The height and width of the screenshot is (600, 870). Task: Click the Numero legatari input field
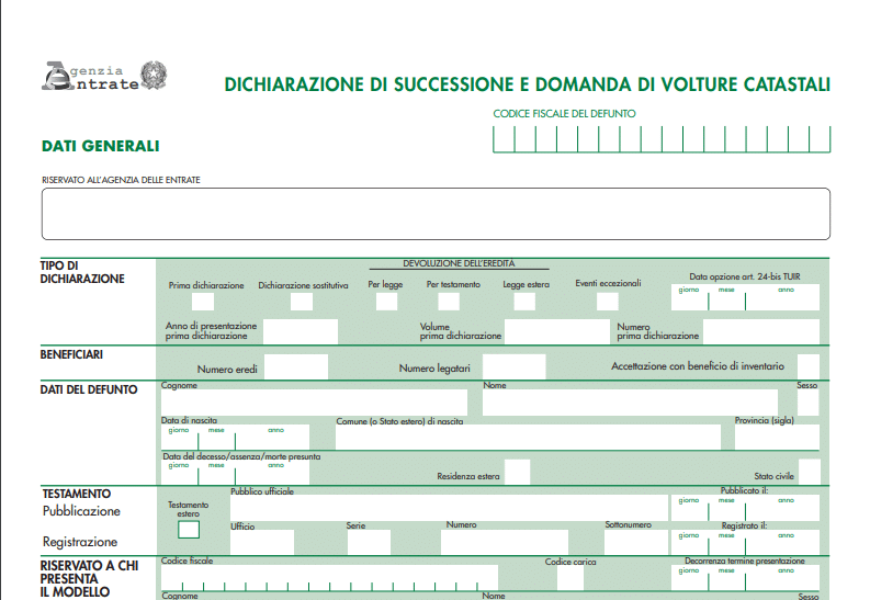514,367
